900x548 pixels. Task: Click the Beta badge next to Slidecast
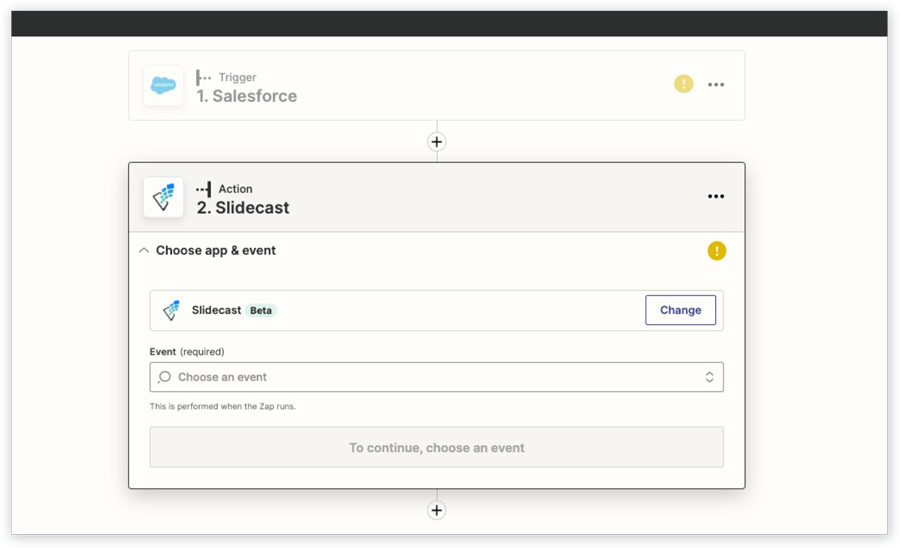coord(261,310)
